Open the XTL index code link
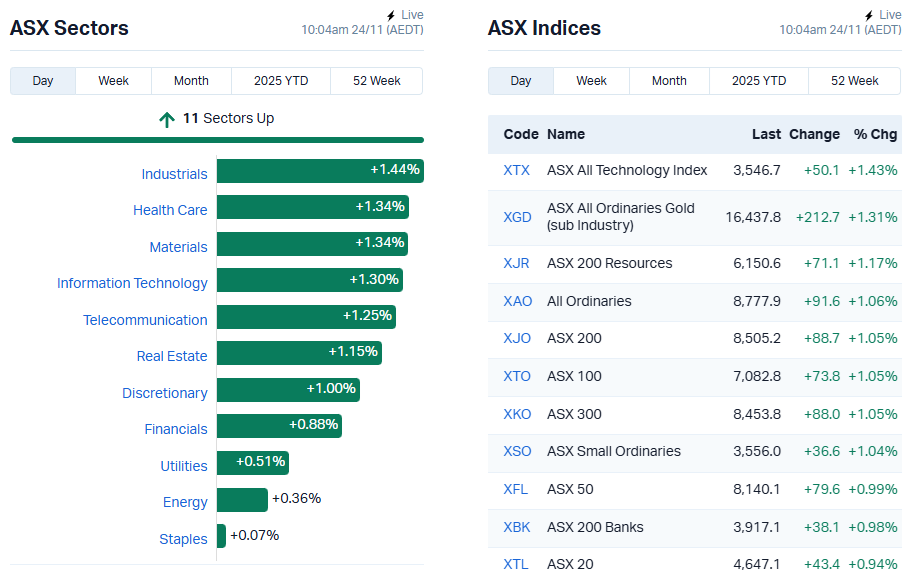The width and height of the screenshot is (911, 581). 516,564
